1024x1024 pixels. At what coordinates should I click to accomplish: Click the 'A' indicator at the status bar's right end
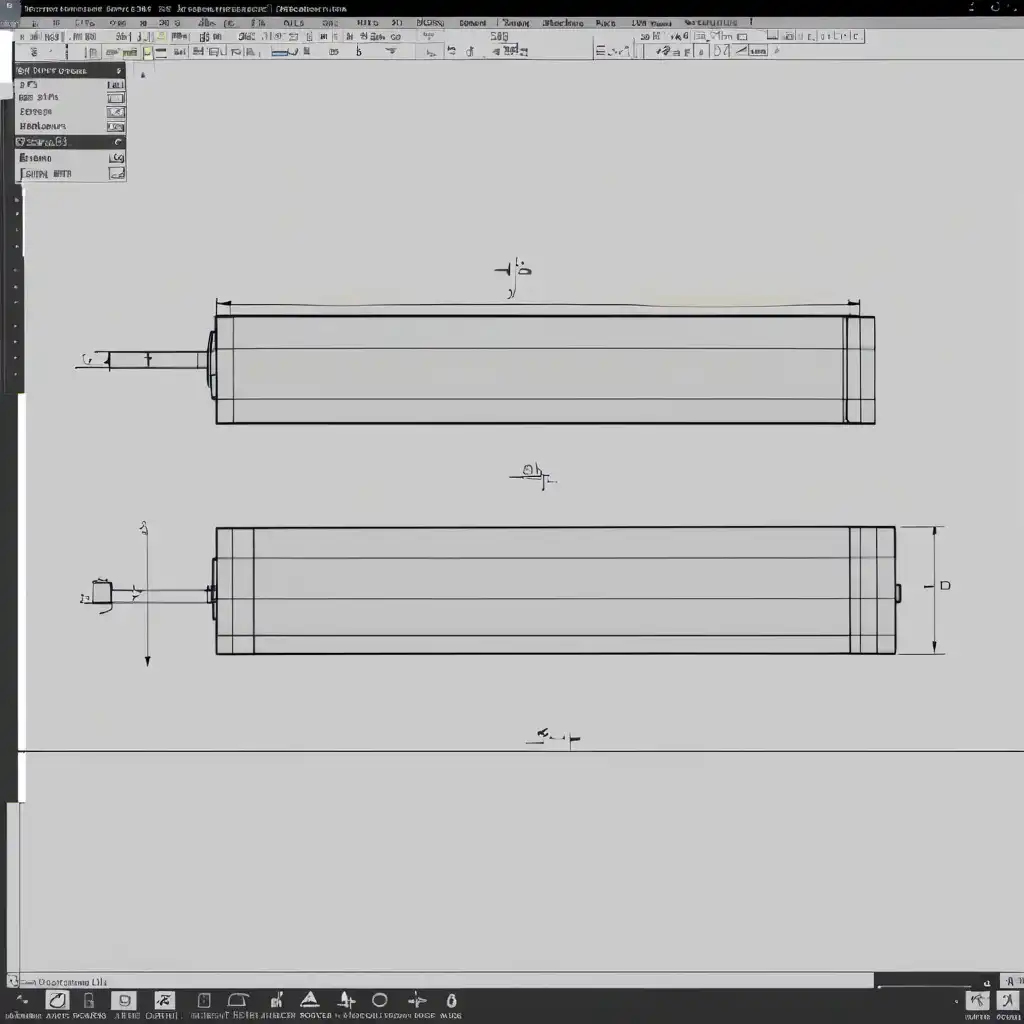[1010, 981]
